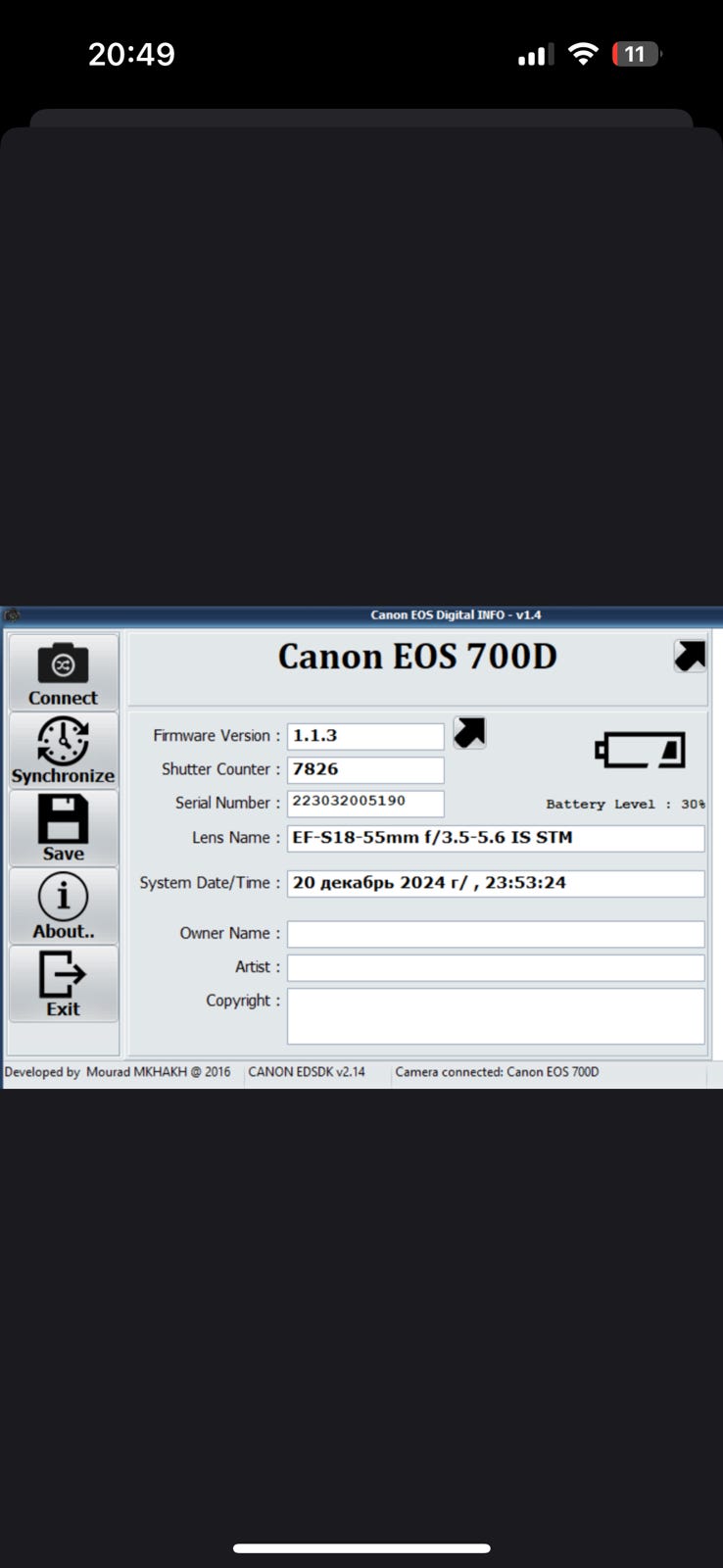Image resolution: width=723 pixels, height=1568 pixels.
Task: Click 'CANON EDSDK v2.14' status bar entry
Action: pyautogui.click(x=307, y=1072)
